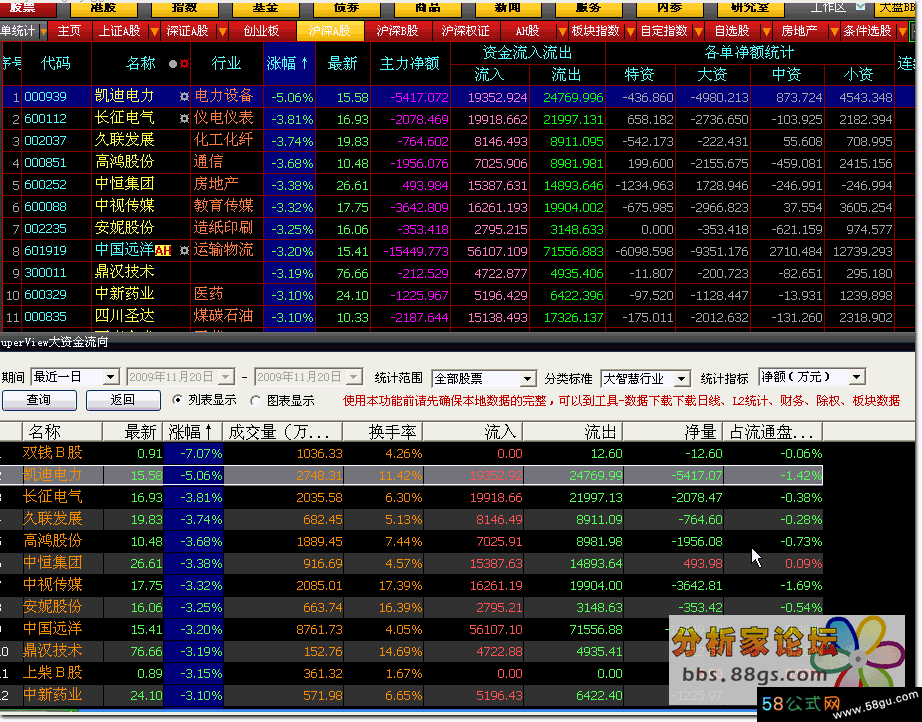Click the 成交量 column header
The image size is (922, 722).
(x=282, y=432)
